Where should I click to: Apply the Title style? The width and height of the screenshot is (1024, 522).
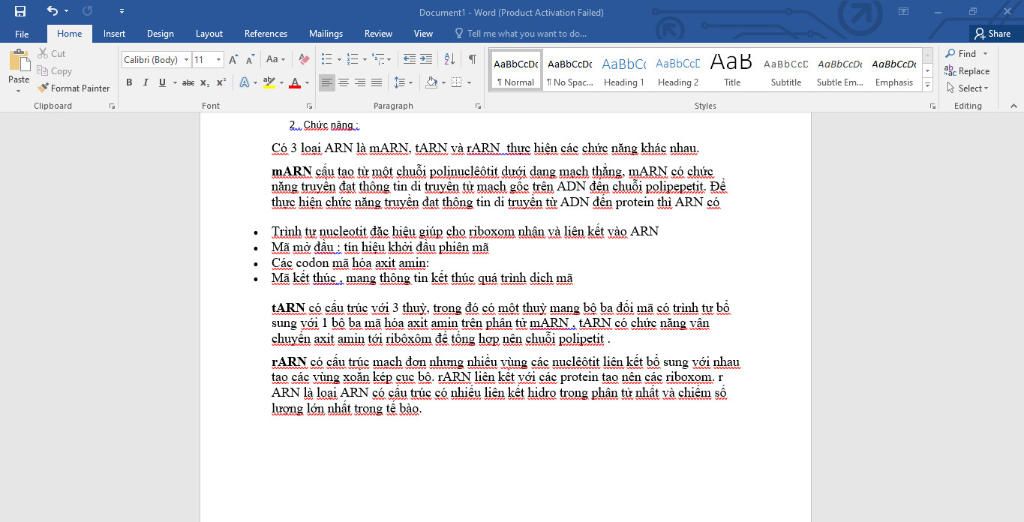point(732,71)
